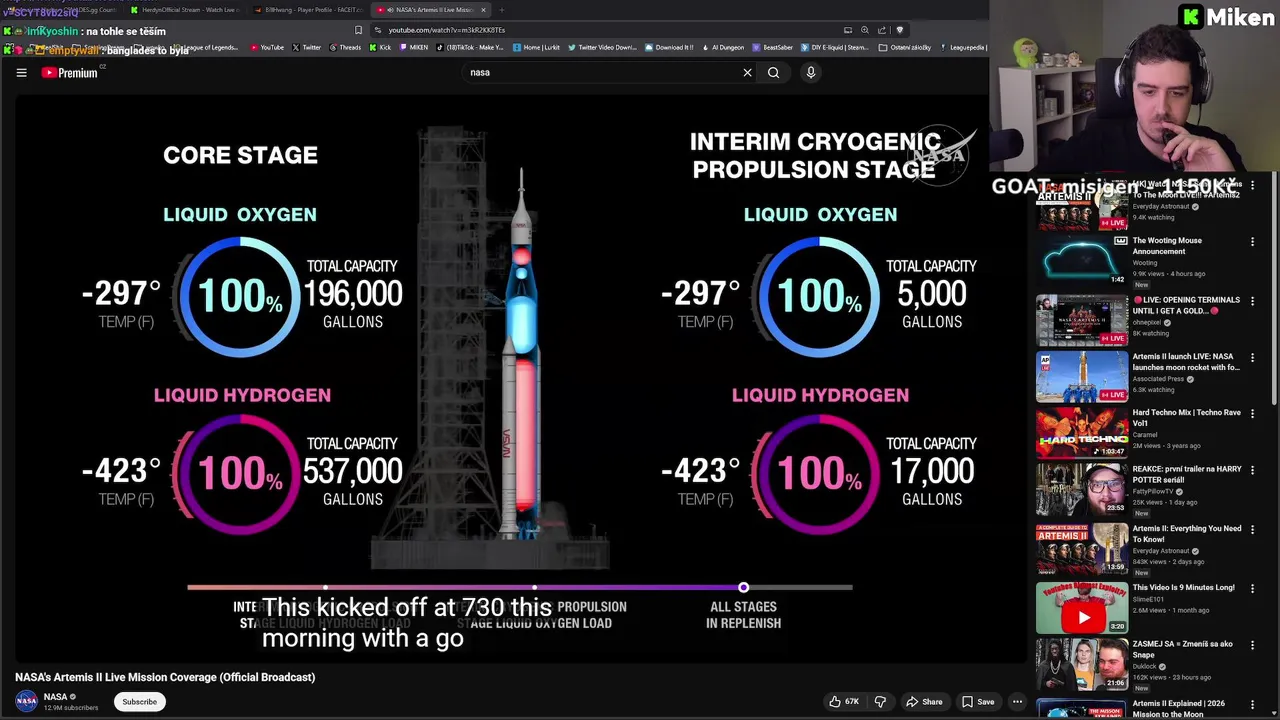Viewport: 1280px width, 720px height.
Task: Open 'The Wooting Mouse Announcement' video thumbnail
Action: (x=1081, y=260)
